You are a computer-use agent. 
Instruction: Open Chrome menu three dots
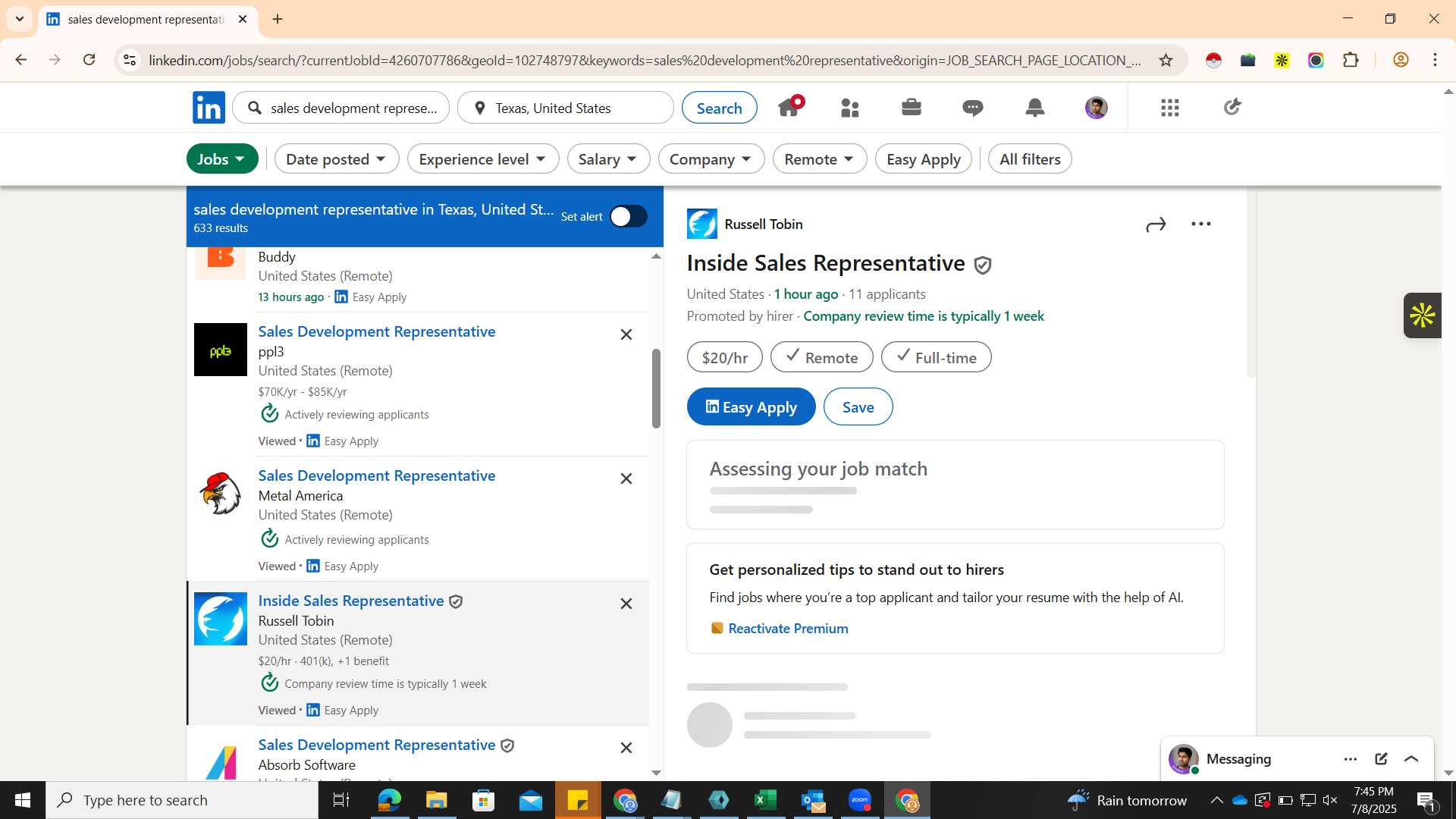coord(1435,60)
